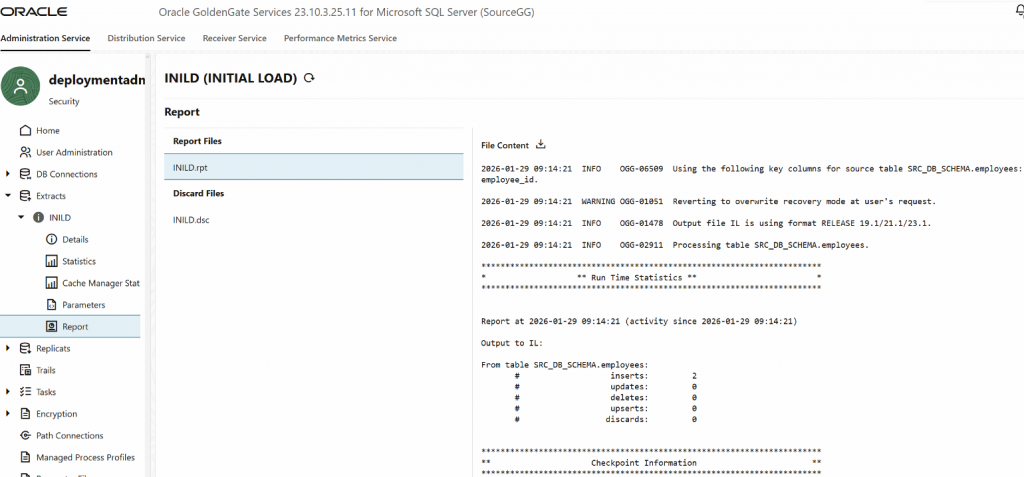
Task: Open Parameters under INILD
Action: pyautogui.click(x=84, y=304)
